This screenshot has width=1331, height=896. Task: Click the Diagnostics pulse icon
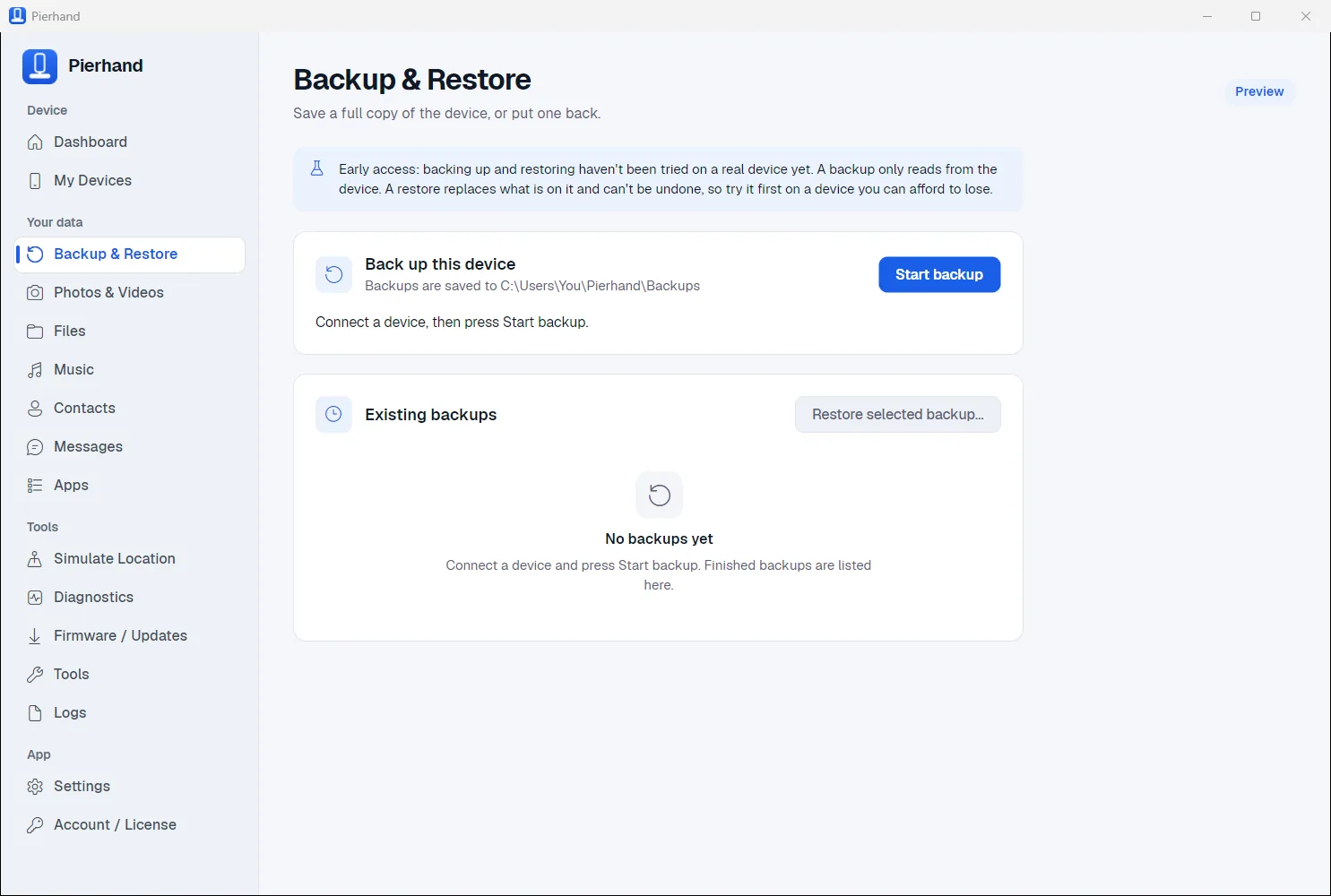[x=35, y=598]
